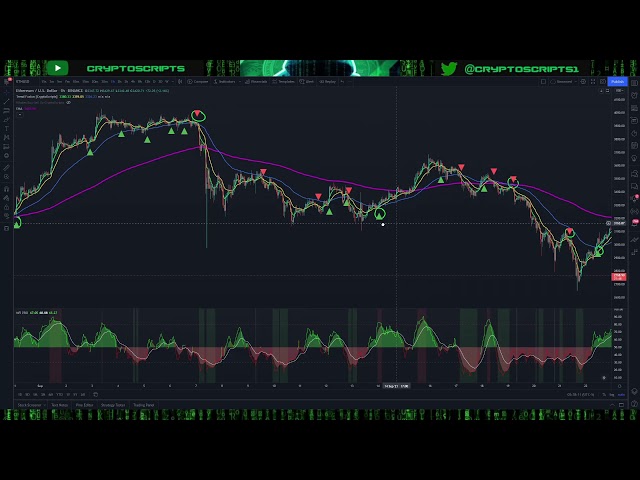Open the Strategy Tester tab
This screenshot has height=480, width=640.
tap(113, 405)
